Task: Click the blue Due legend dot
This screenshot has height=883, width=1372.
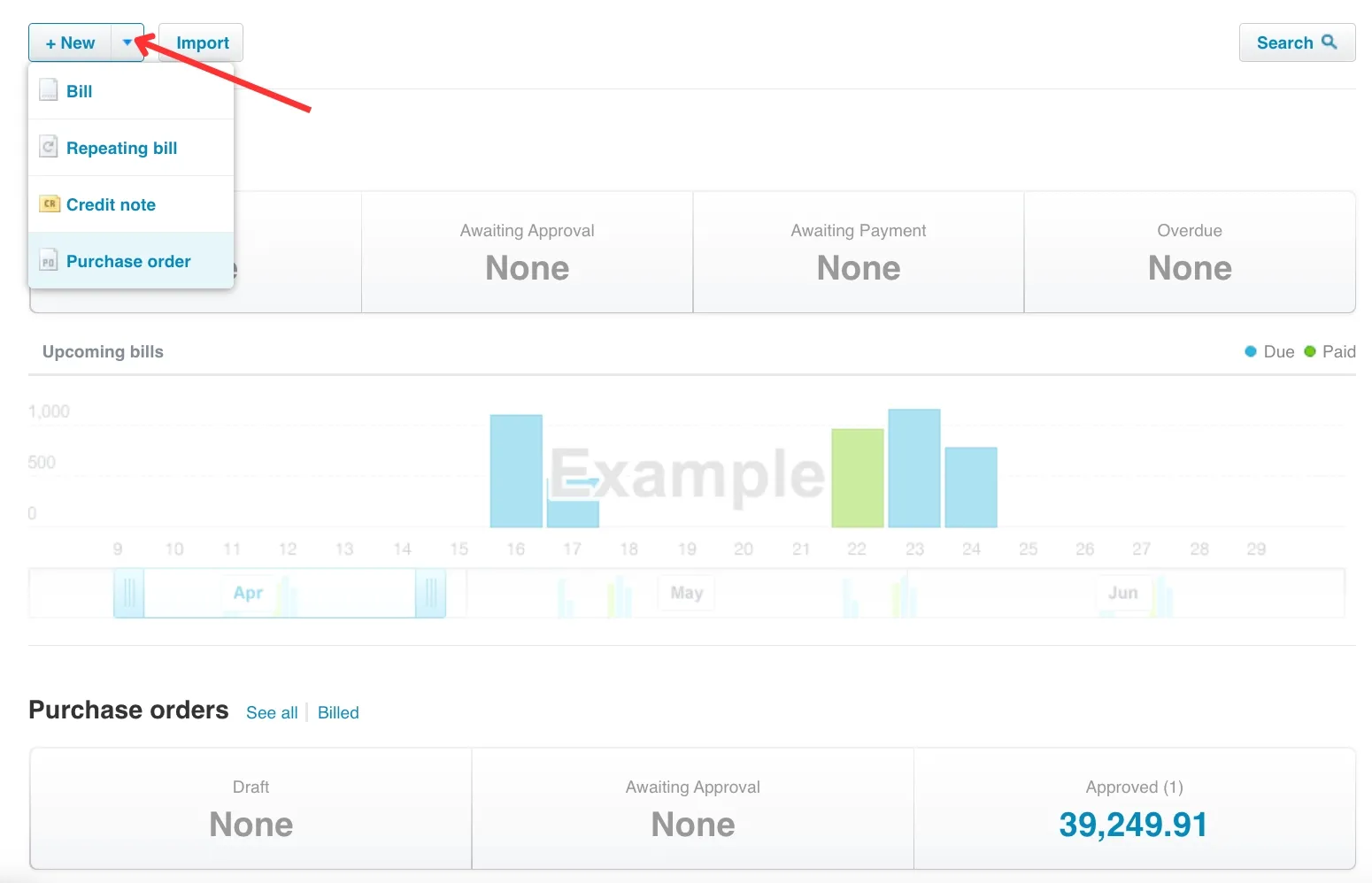Action: pos(1250,351)
